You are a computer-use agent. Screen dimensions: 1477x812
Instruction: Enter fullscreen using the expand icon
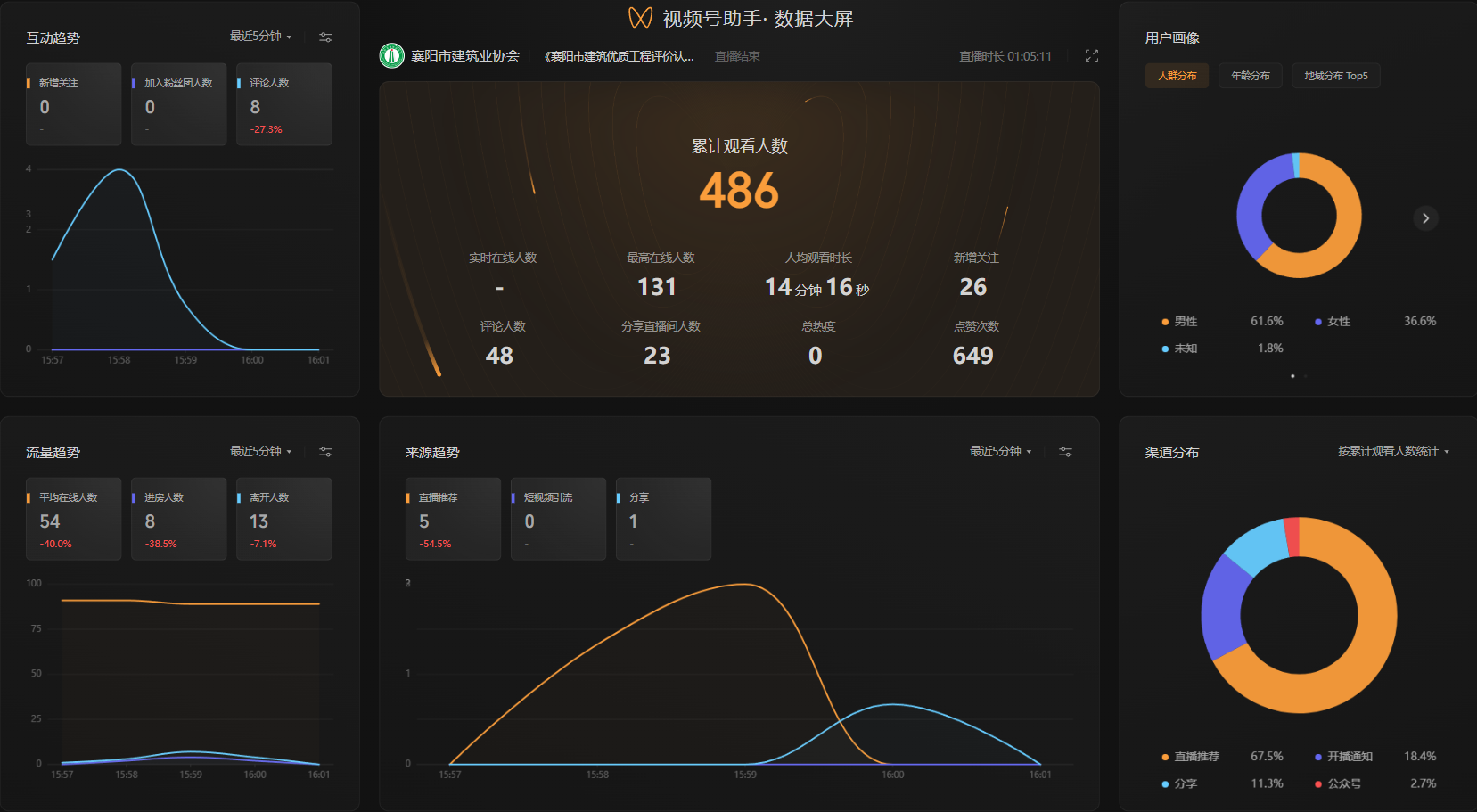coord(1091,56)
